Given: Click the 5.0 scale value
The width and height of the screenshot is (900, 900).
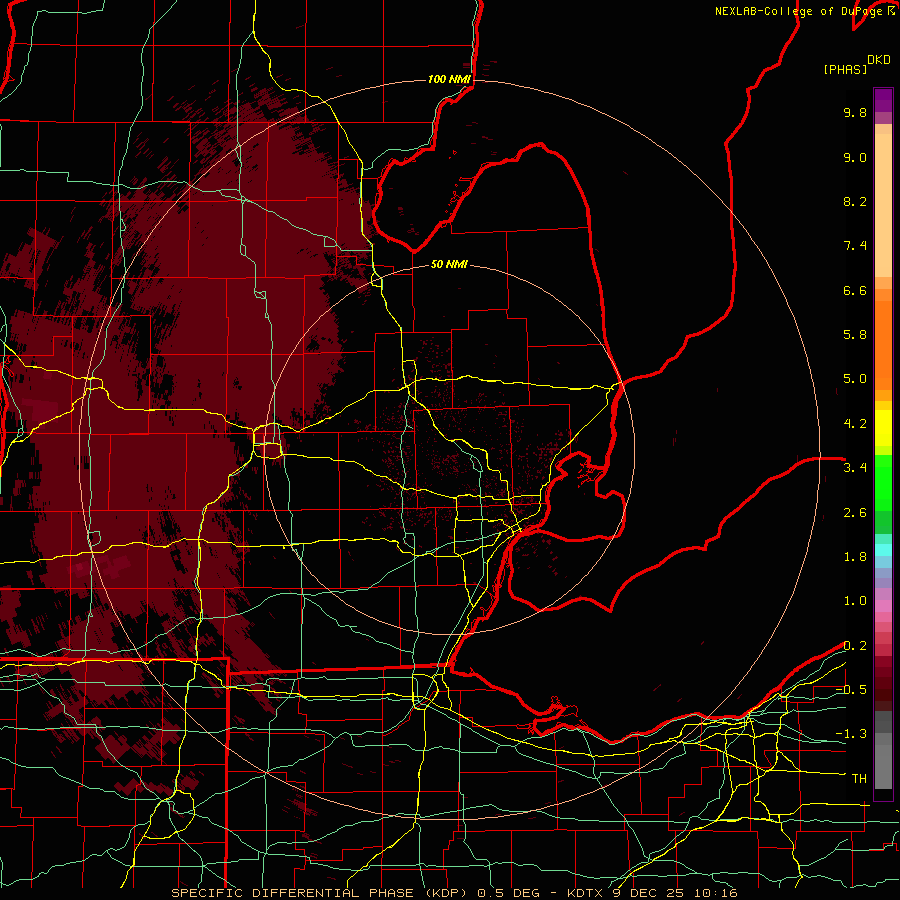Looking at the screenshot, I should 855,379.
